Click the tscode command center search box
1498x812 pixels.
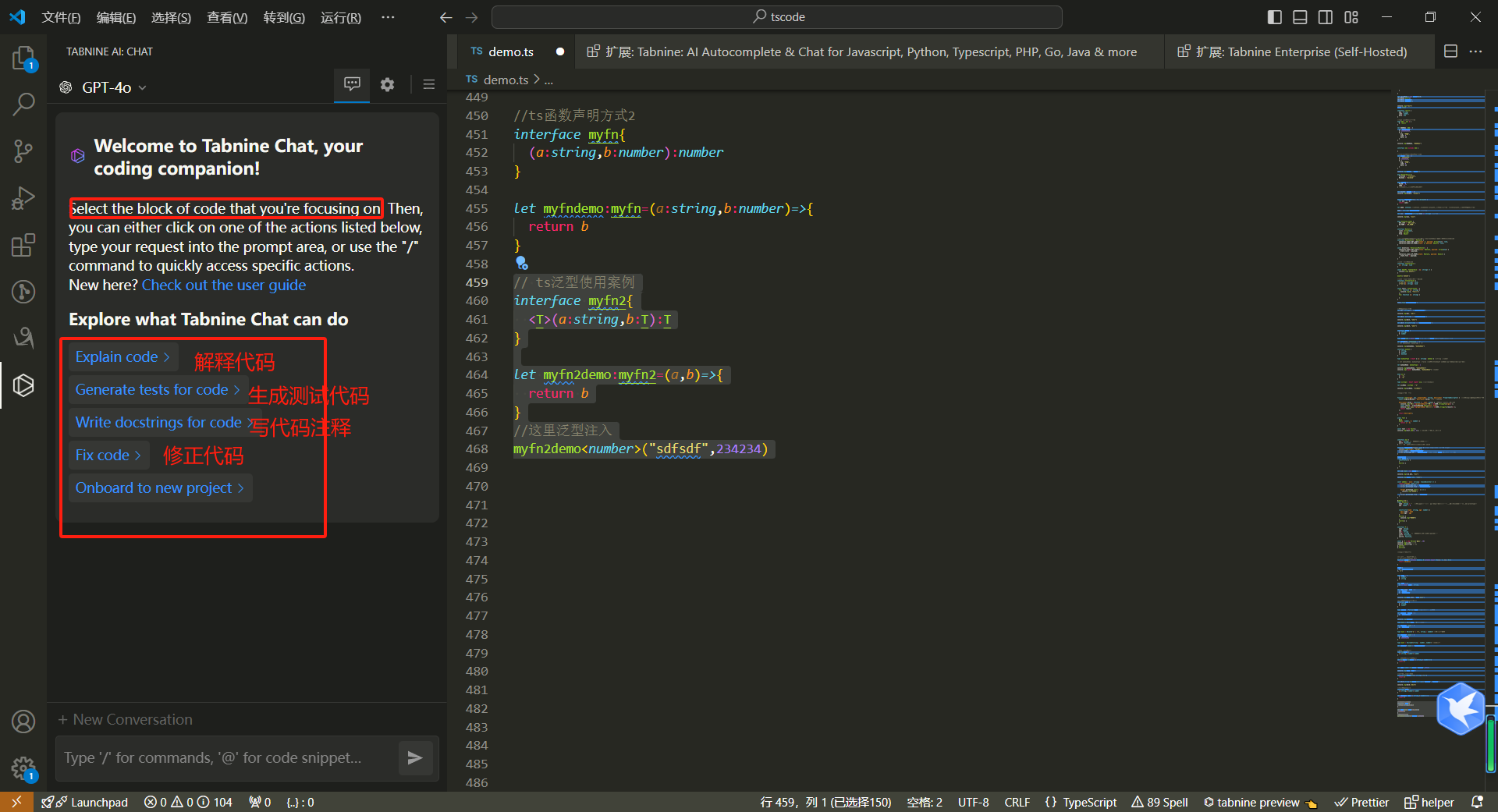[x=777, y=17]
